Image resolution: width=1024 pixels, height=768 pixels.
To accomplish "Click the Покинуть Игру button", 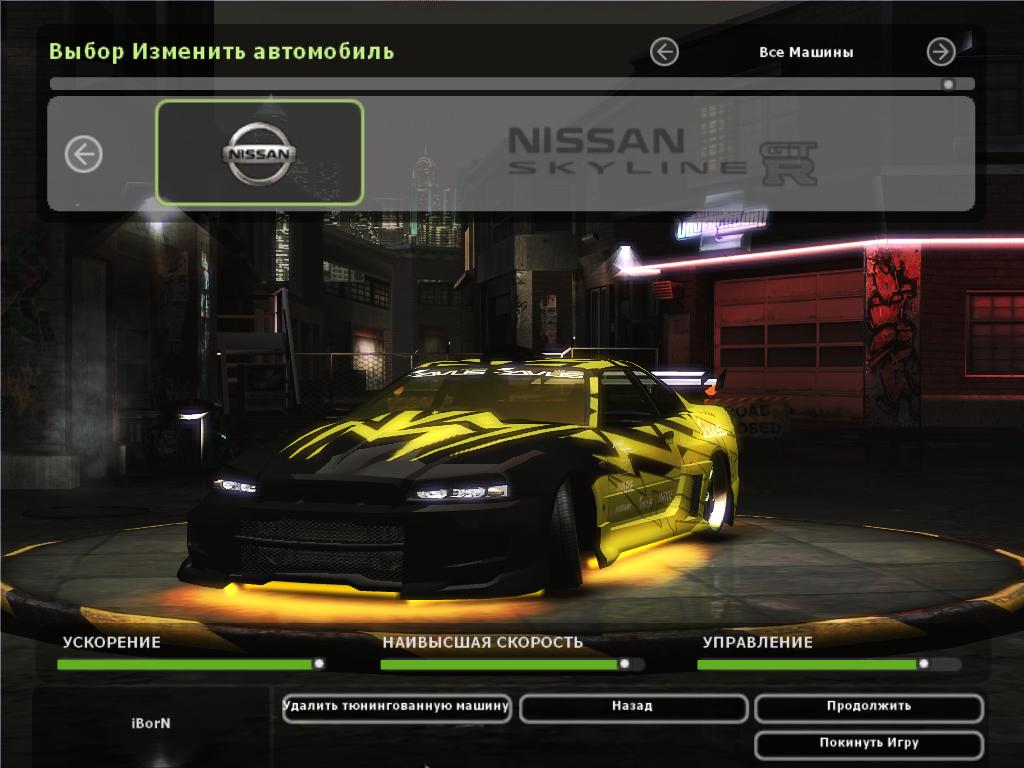I will 869,744.
